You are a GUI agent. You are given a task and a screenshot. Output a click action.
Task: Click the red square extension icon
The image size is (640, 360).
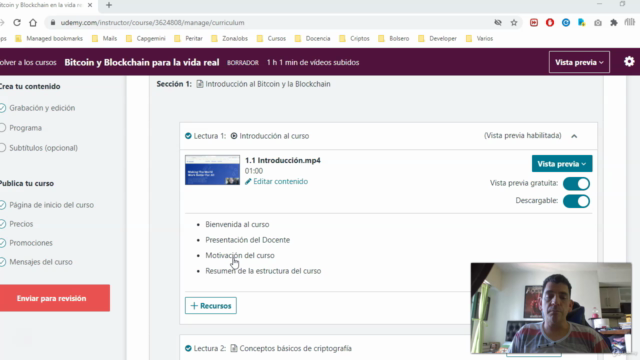[534, 23]
